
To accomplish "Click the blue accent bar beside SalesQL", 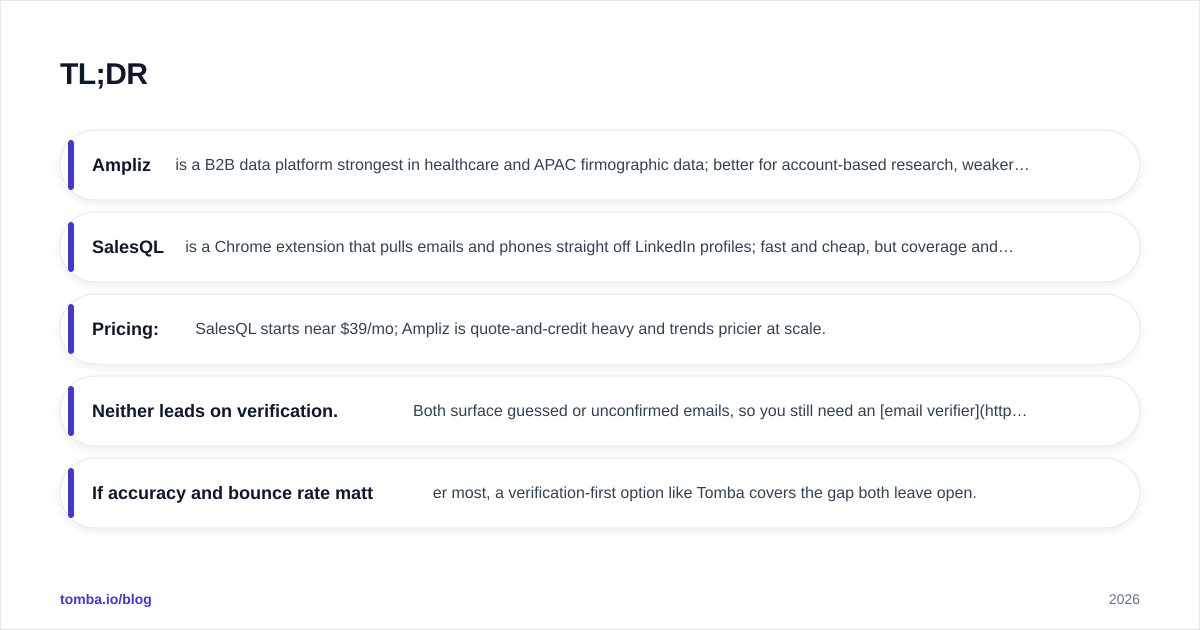I will pos(71,247).
